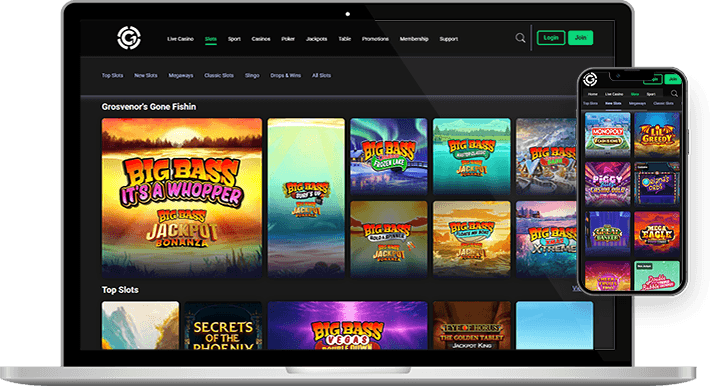
Task: Open Live Casino in laptop top navigation
Action: coord(180,39)
